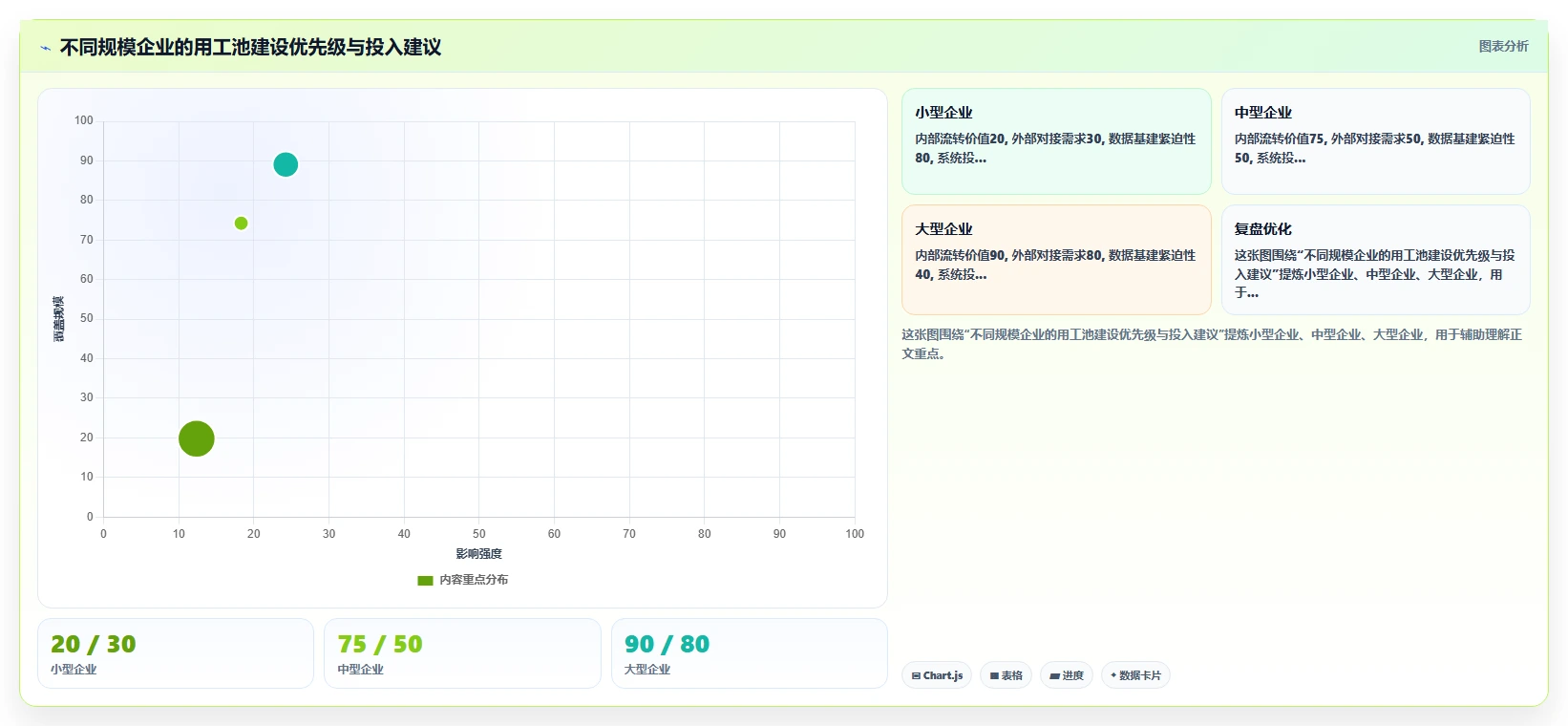Open the 中型企业 info card
The image size is (1568, 726).
point(1375,141)
